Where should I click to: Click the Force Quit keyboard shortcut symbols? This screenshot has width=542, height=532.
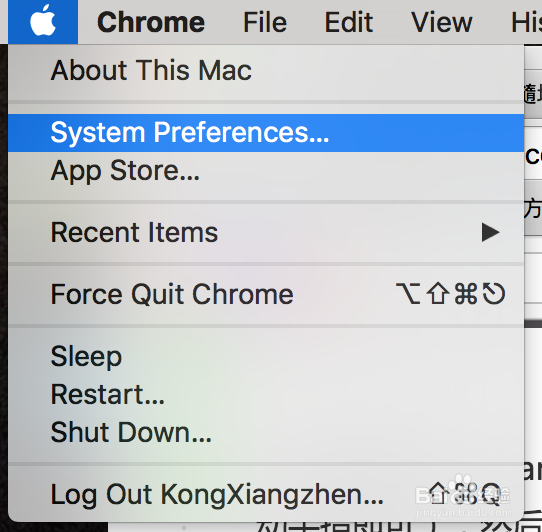click(451, 294)
